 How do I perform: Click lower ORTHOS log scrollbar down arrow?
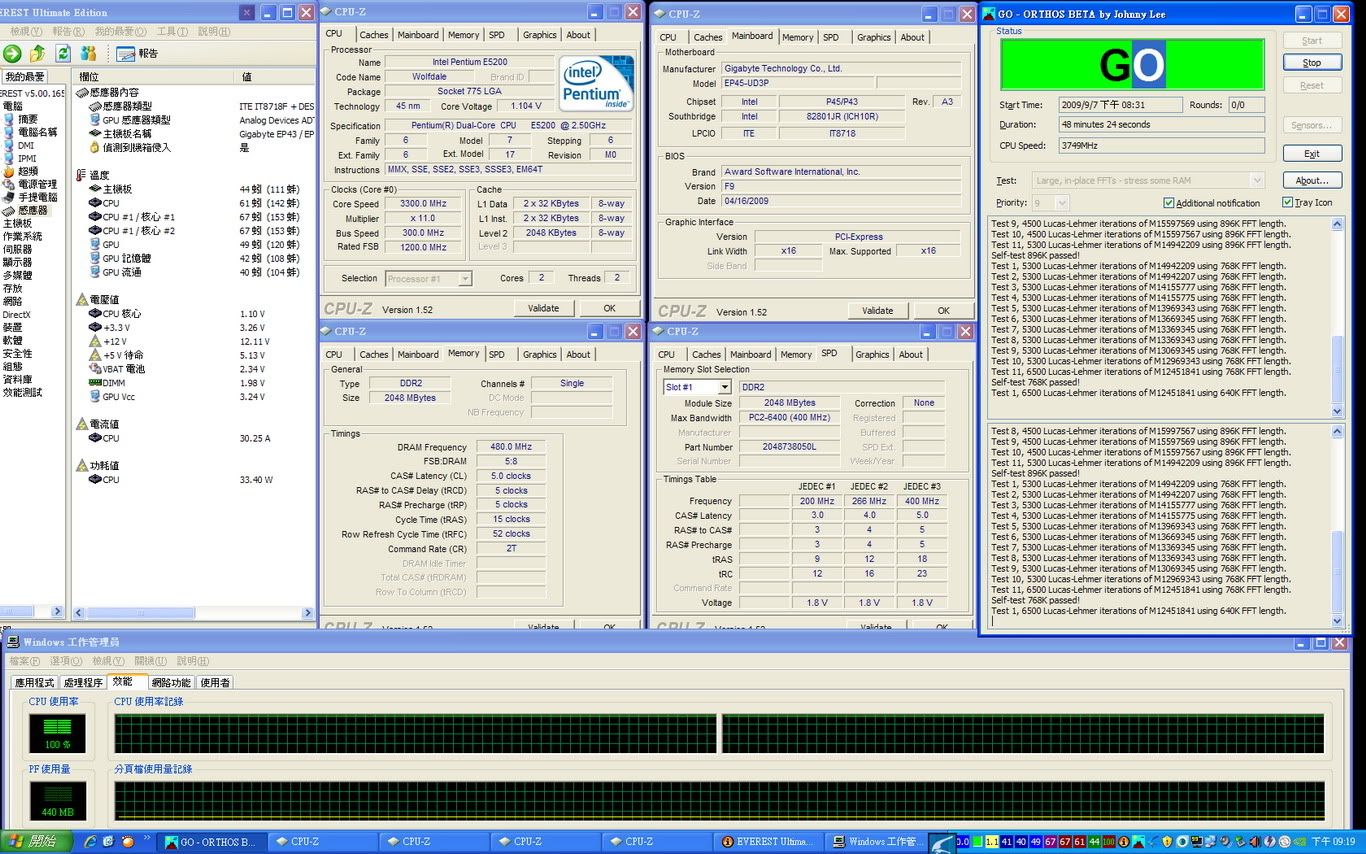point(1338,621)
